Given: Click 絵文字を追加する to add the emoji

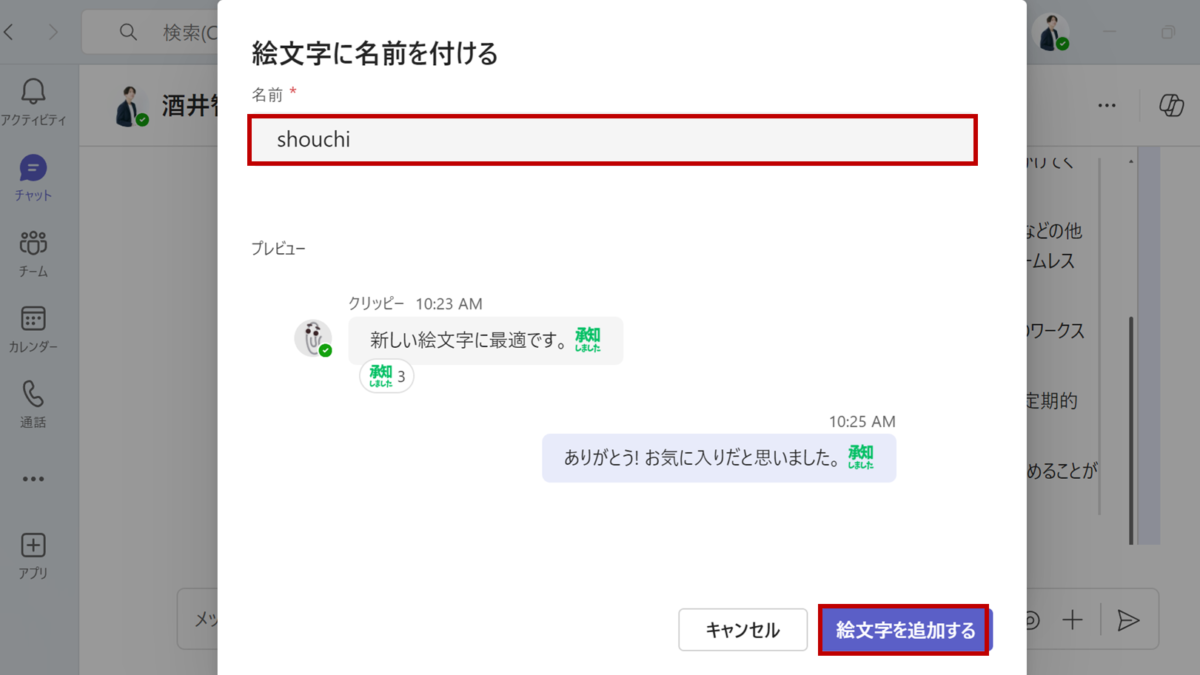Looking at the screenshot, I should pyautogui.click(x=903, y=629).
